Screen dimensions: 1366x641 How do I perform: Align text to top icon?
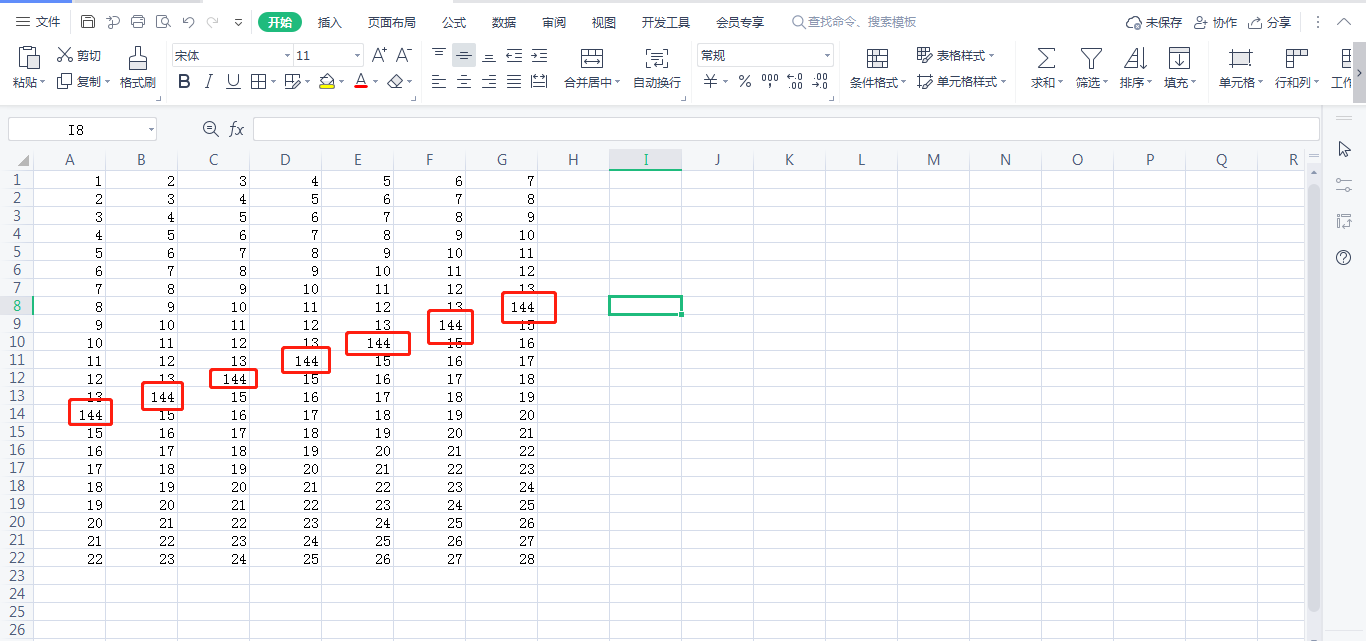pyautogui.click(x=439, y=55)
